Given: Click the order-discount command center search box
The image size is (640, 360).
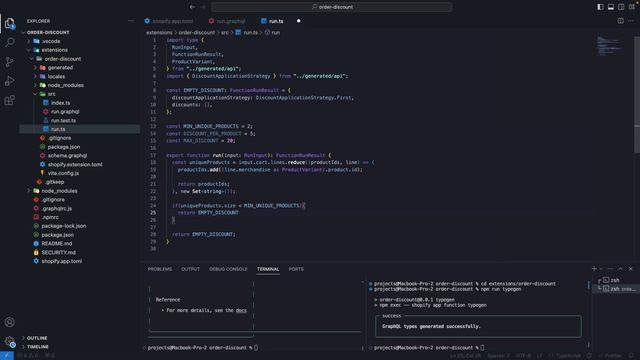Looking at the screenshot, I should (x=332, y=7).
